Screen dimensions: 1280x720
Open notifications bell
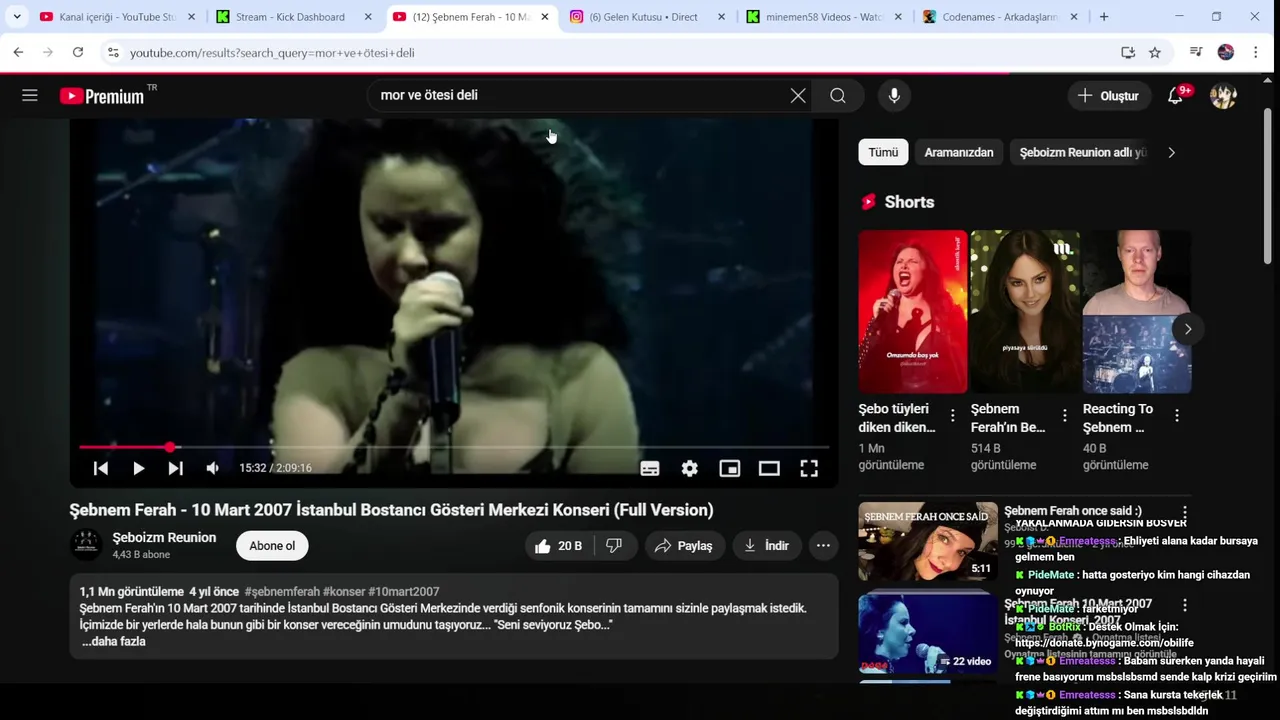point(1176,96)
